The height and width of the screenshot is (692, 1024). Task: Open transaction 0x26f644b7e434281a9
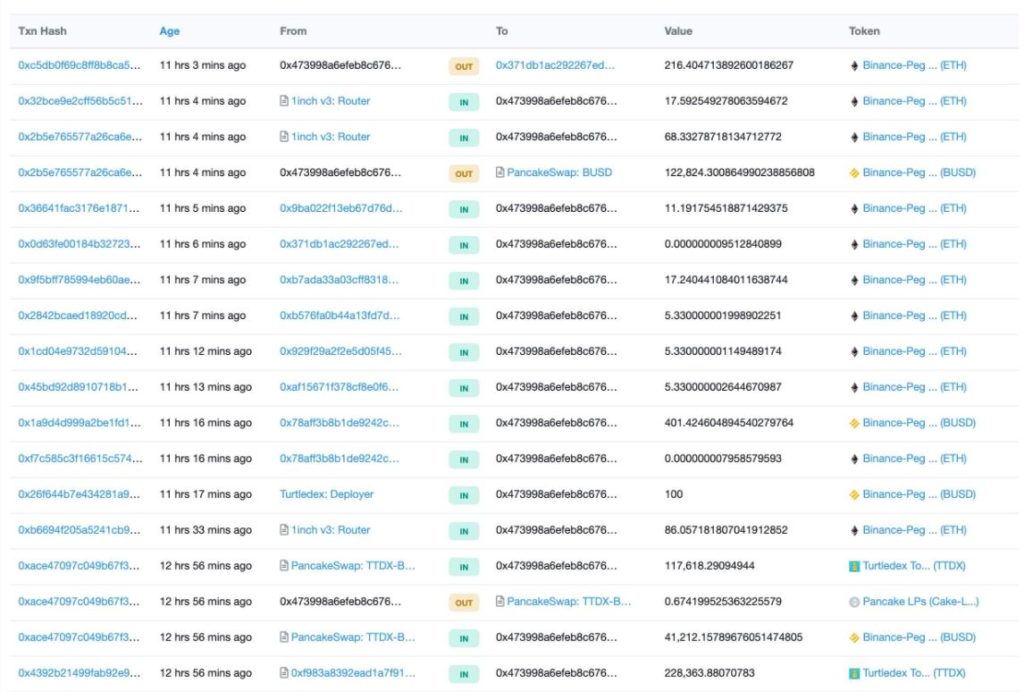(x=79, y=494)
